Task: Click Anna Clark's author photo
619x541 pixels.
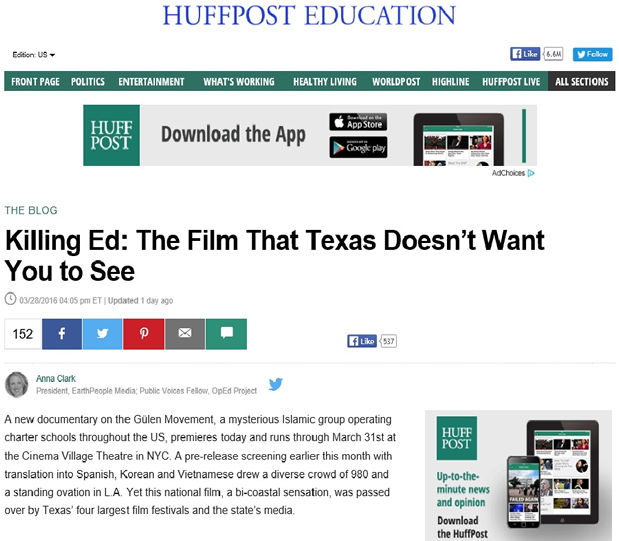Action: pos(17,384)
